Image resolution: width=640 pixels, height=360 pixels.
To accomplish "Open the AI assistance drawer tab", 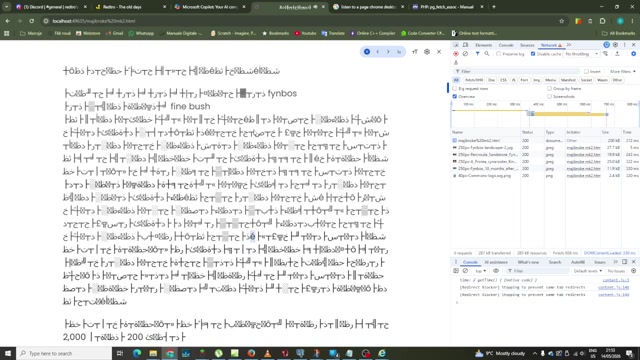I will 496,262.
